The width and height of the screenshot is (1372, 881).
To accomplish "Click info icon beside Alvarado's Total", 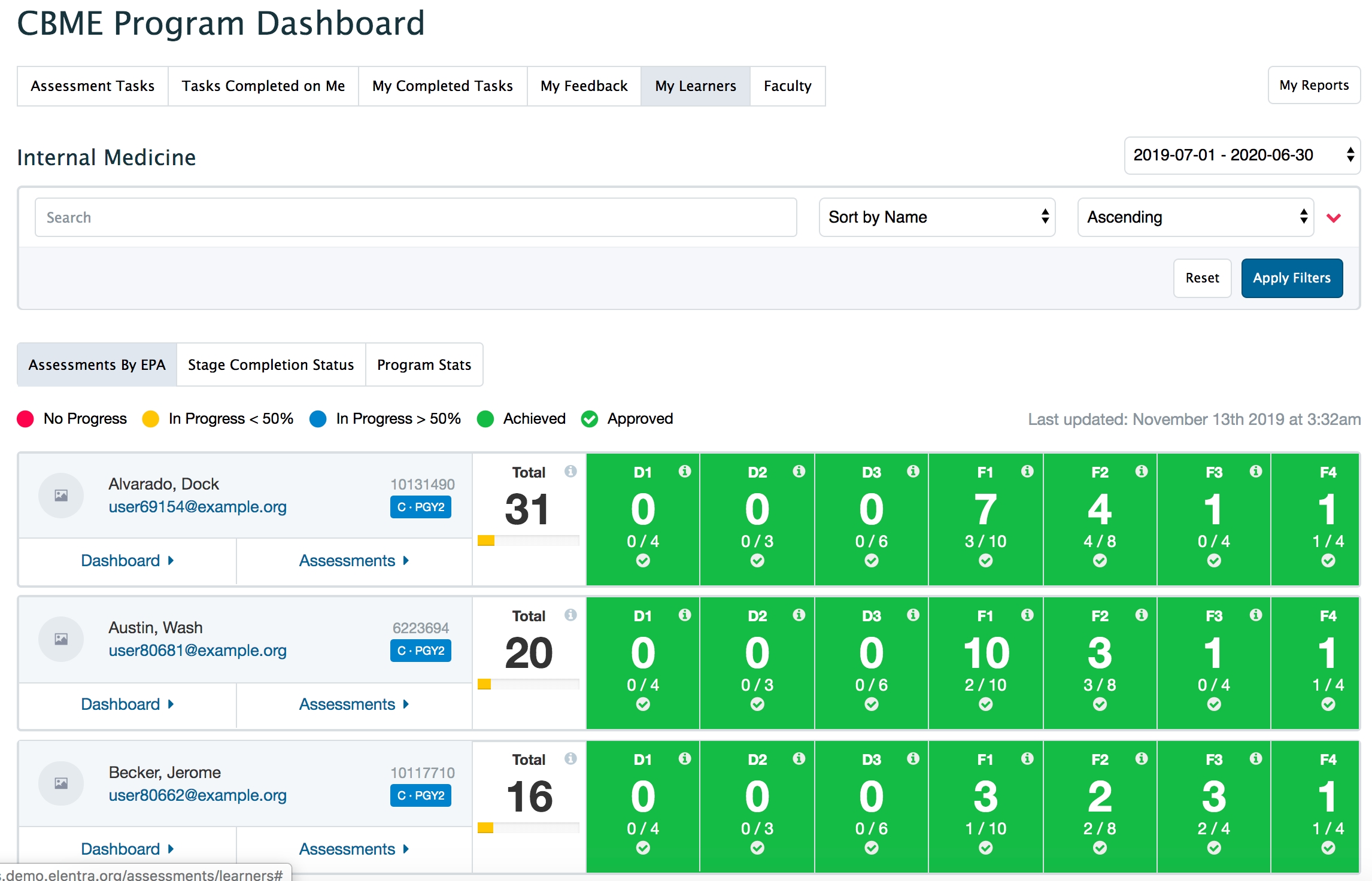I will point(570,472).
